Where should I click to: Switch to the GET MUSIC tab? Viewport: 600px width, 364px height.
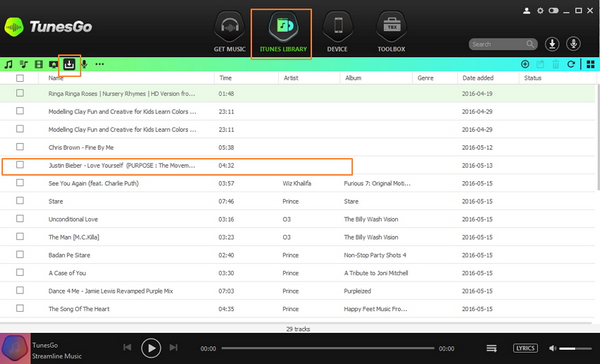[230, 32]
